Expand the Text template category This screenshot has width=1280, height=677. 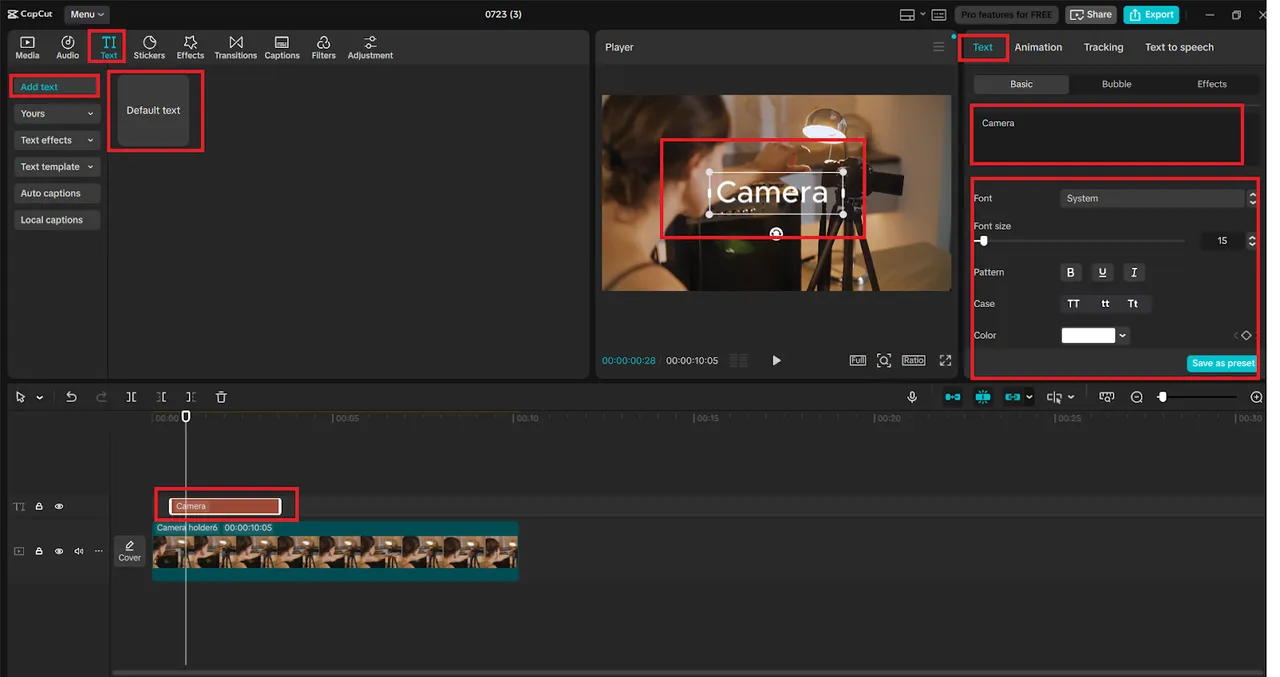click(x=57, y=167)
